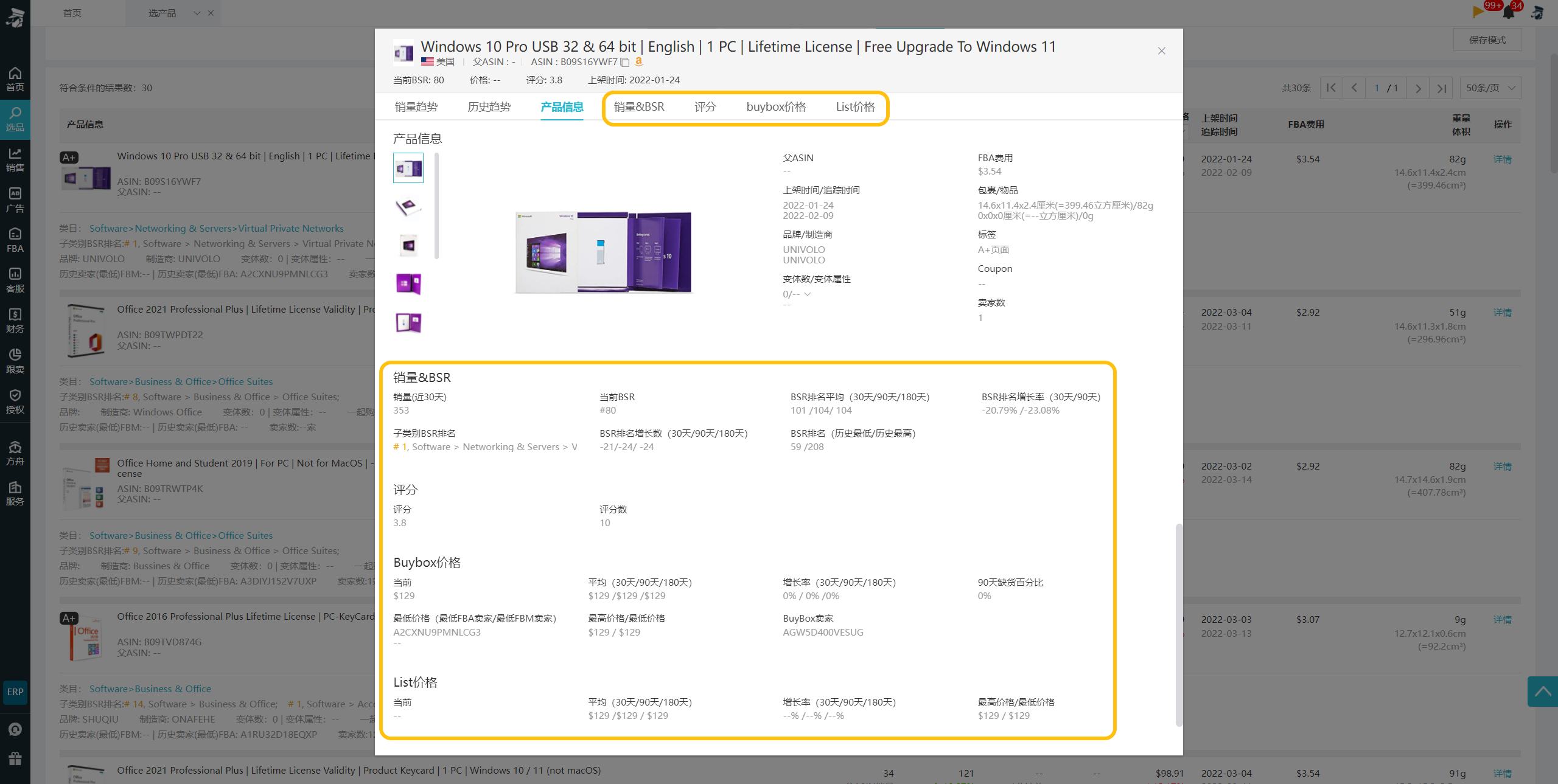Select the fifth product thumbnail in dialog
Screen dimensions: 1558x784
(408, 322)
